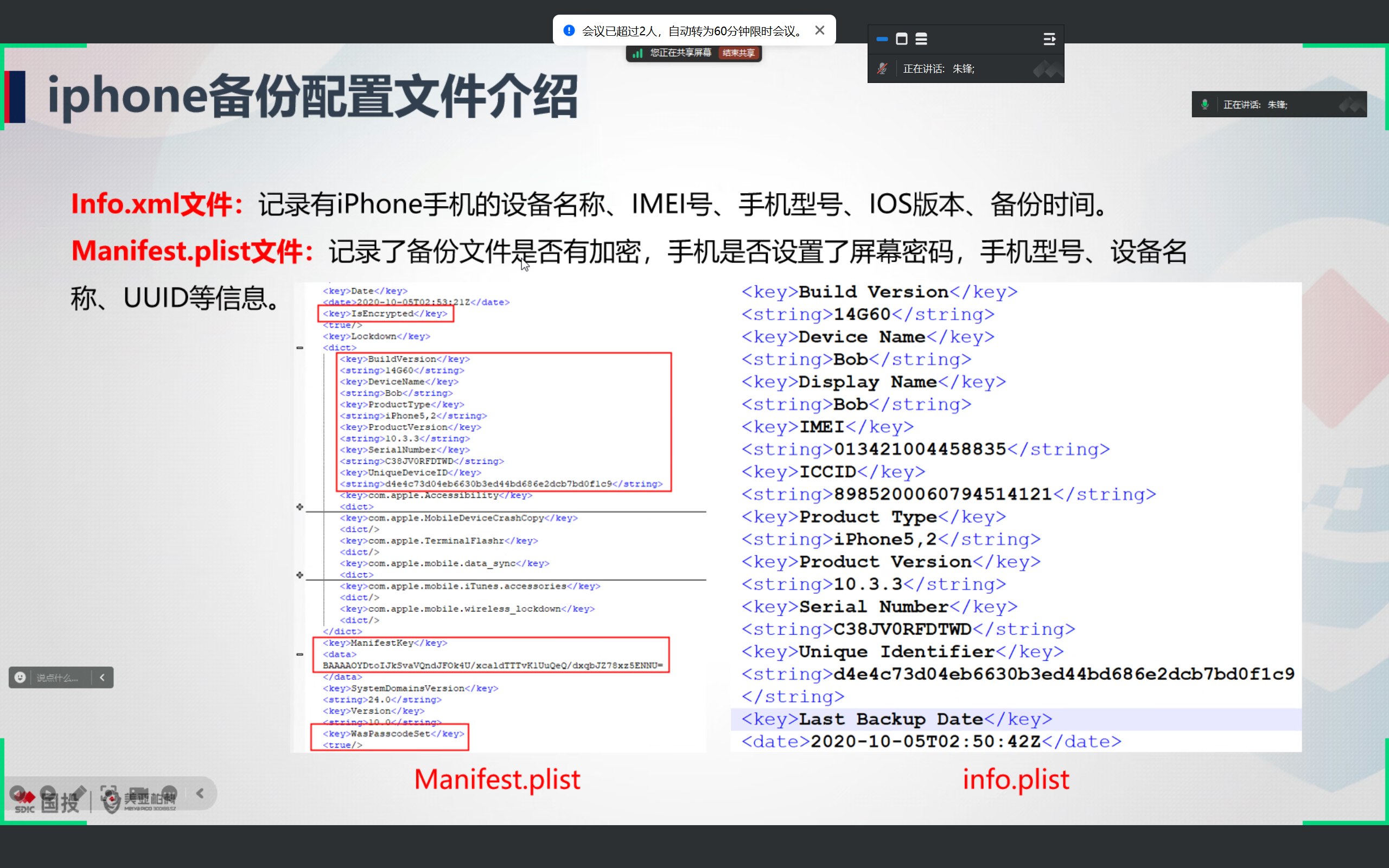The height and width of the screenshot is (868, 1389).
Task: Collapse the chat bar with its chevron
Action: point(102,678)
